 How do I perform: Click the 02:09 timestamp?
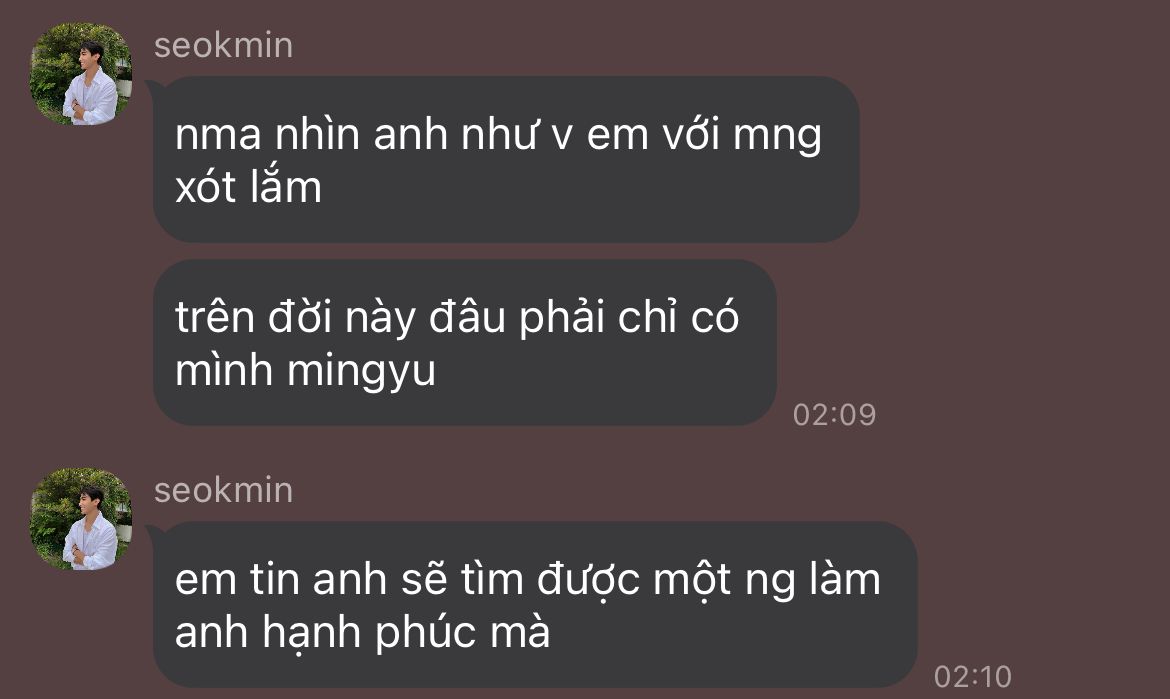tap(834, 415)
